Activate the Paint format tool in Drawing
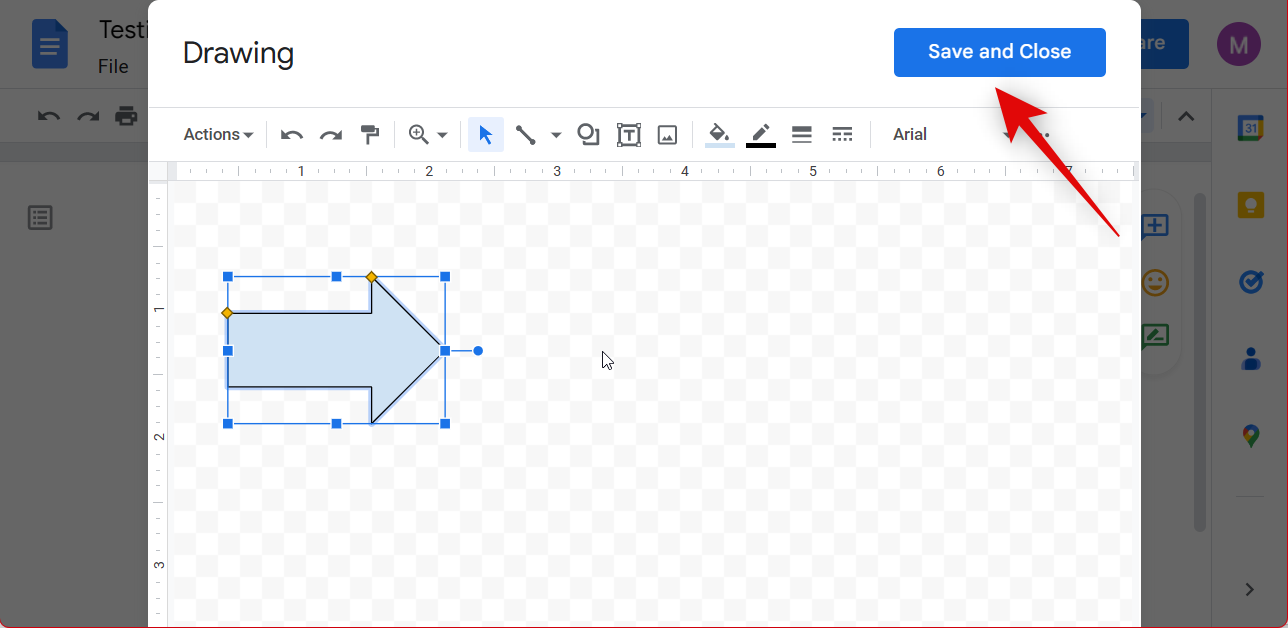1288x628 pixels. [x=369, y=135]
